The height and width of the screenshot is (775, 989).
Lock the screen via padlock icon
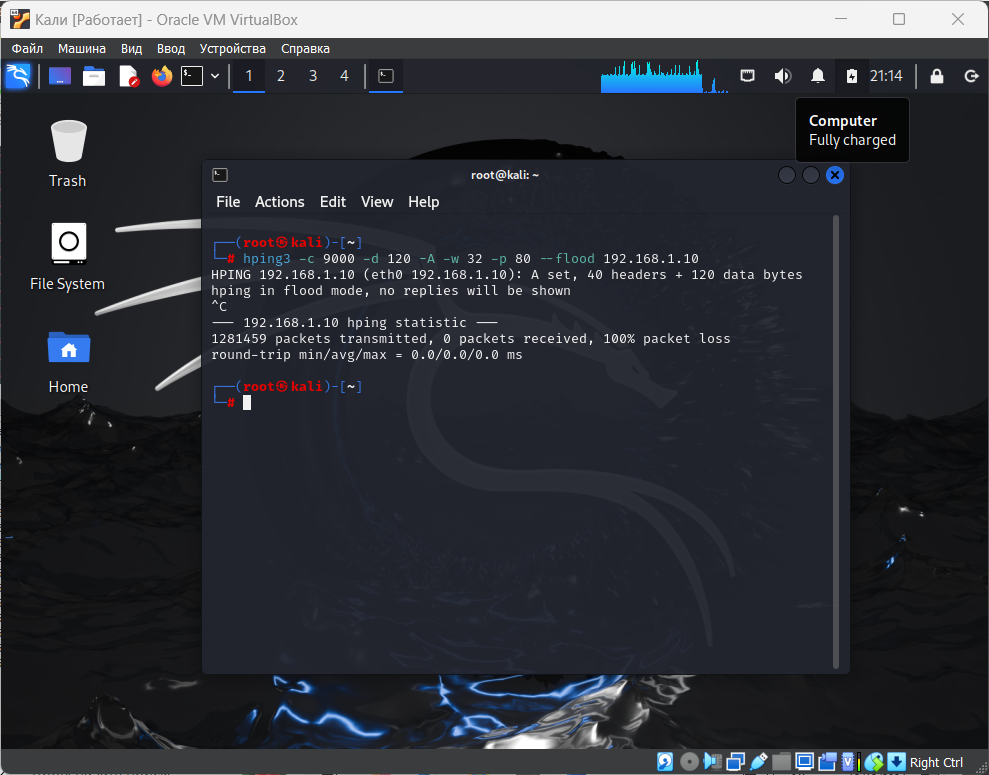point(937,76)
